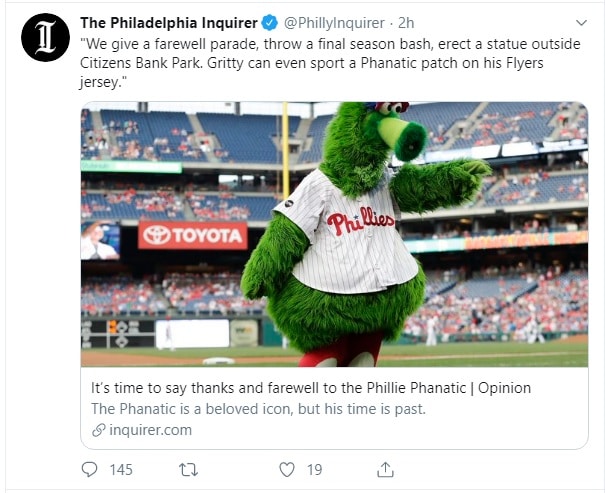
Task: Click the reply speech bubble icon
Action: tap(89, 468)
